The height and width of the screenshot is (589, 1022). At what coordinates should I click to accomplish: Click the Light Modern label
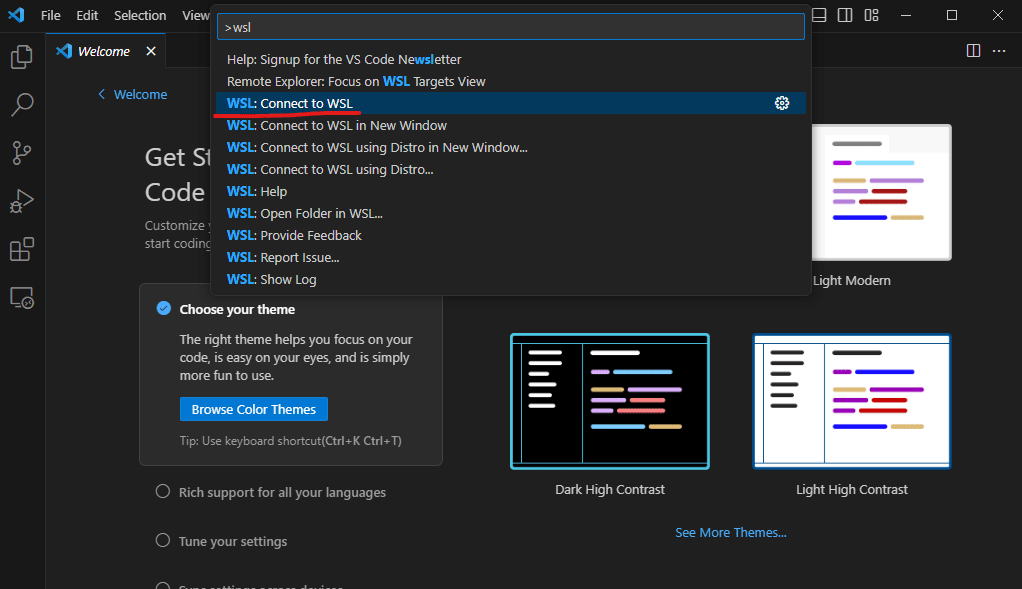tap(852, 280)
